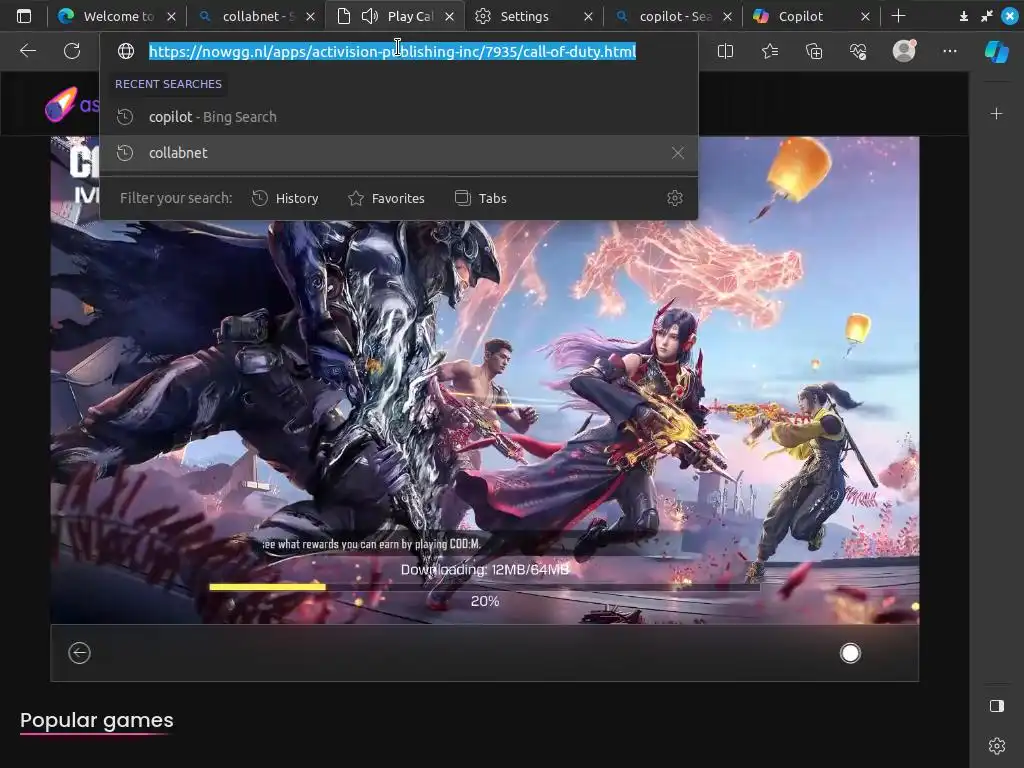Viewport: 1024px width, 768px height.
Task: Open Browser essentials heart icon
Action: [x=858, y=51]
